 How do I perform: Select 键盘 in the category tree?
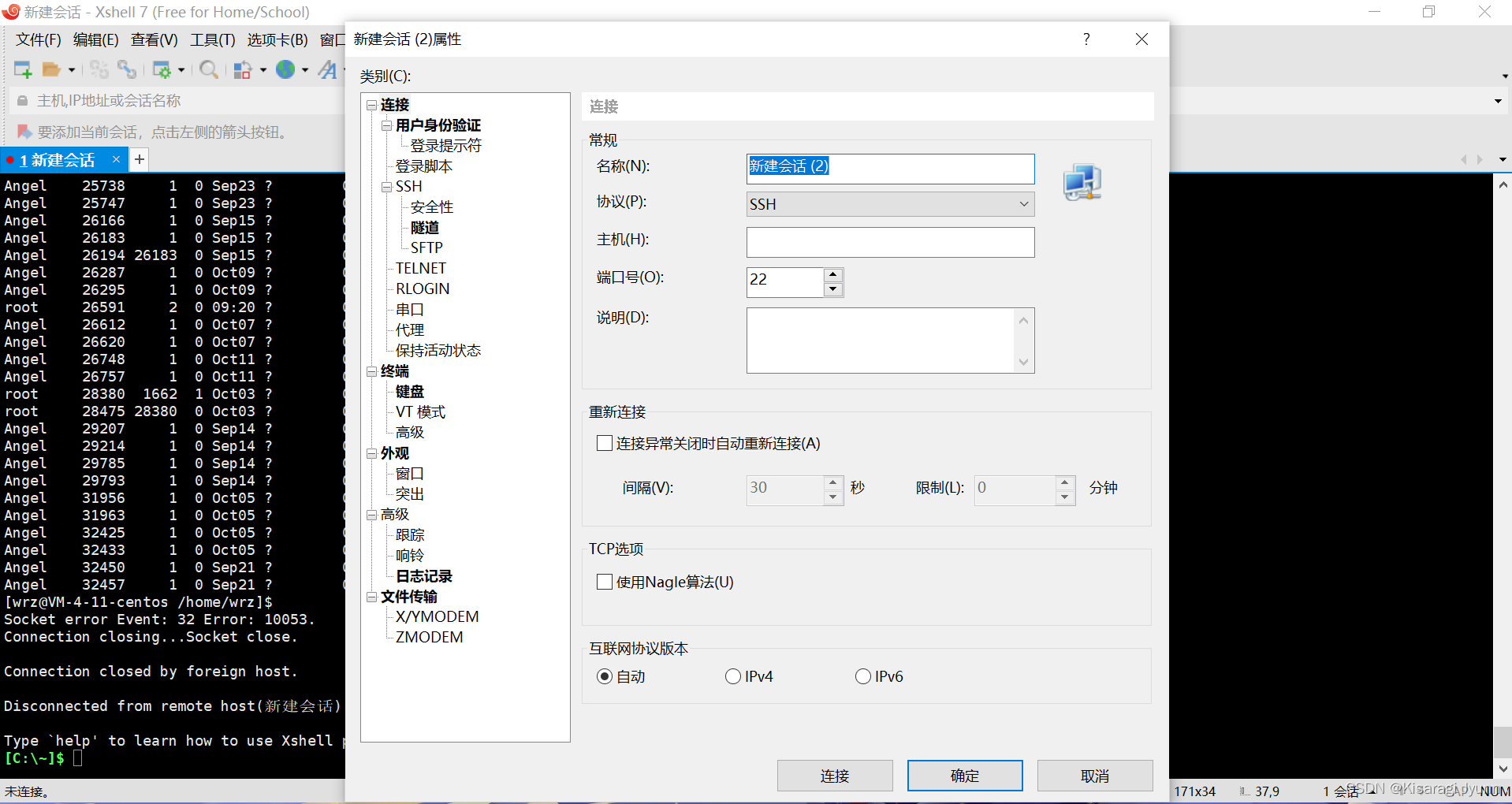coord(410,392)
